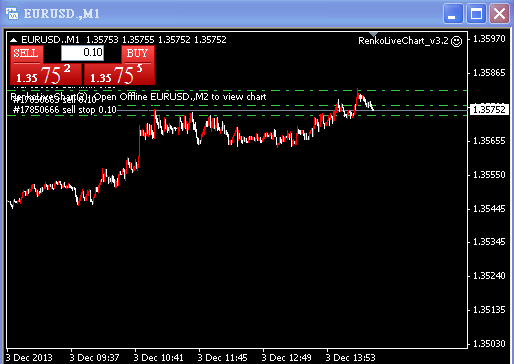The width and height of the screenshot is (514, 364).
Task: Select the sell stop horizontal gray order line
Action: click(x=292, y=110)
